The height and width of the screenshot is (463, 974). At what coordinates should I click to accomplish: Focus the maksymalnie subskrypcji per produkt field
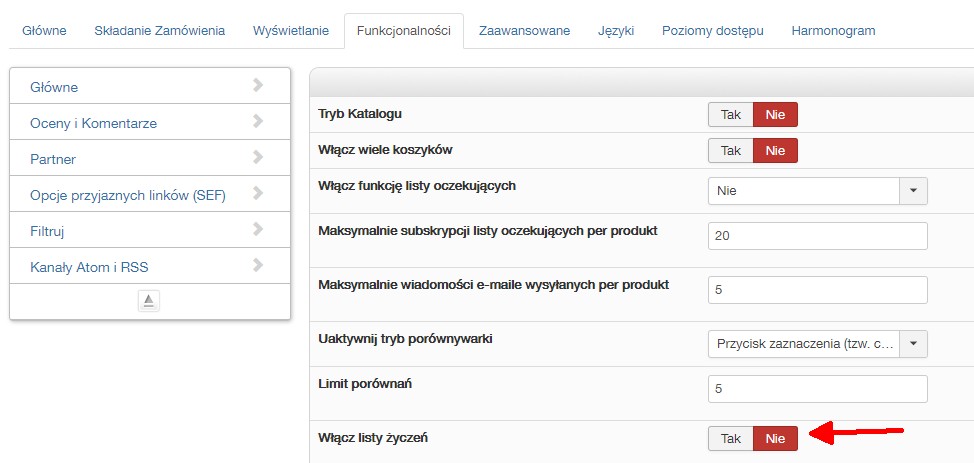pos(817,235)
